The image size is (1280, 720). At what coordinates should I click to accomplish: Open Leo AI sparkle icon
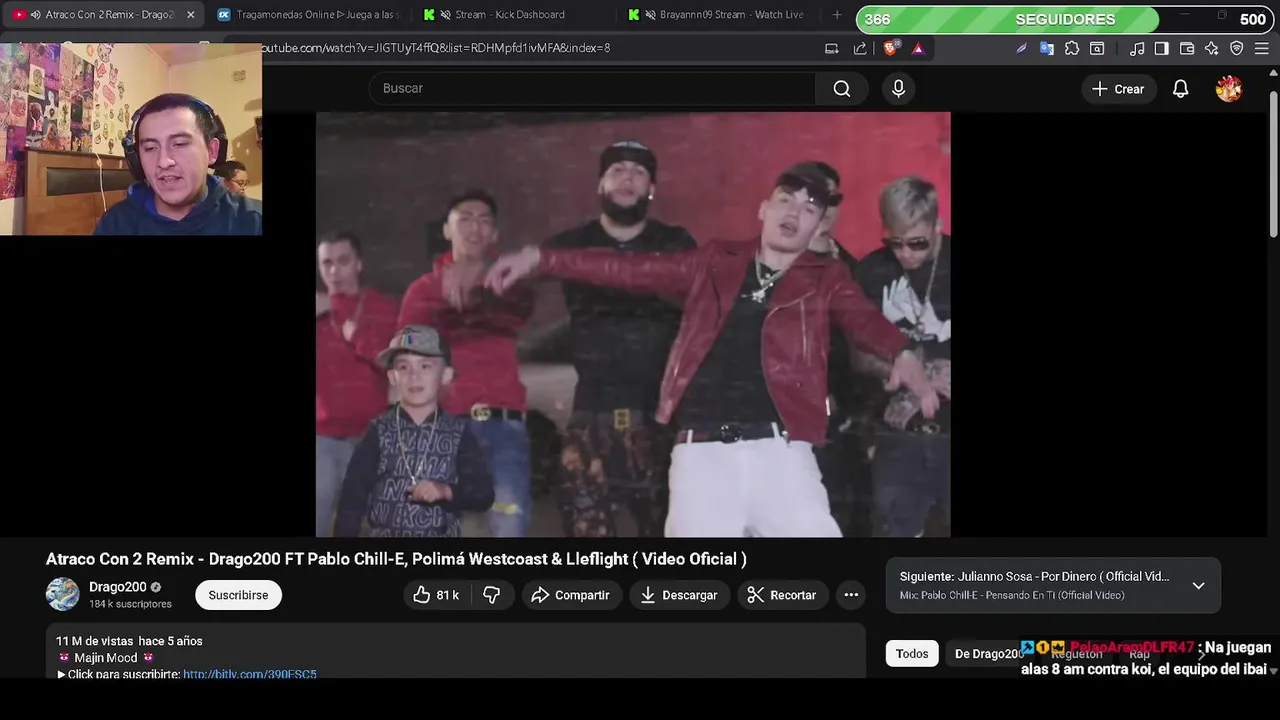[1212, 48]
